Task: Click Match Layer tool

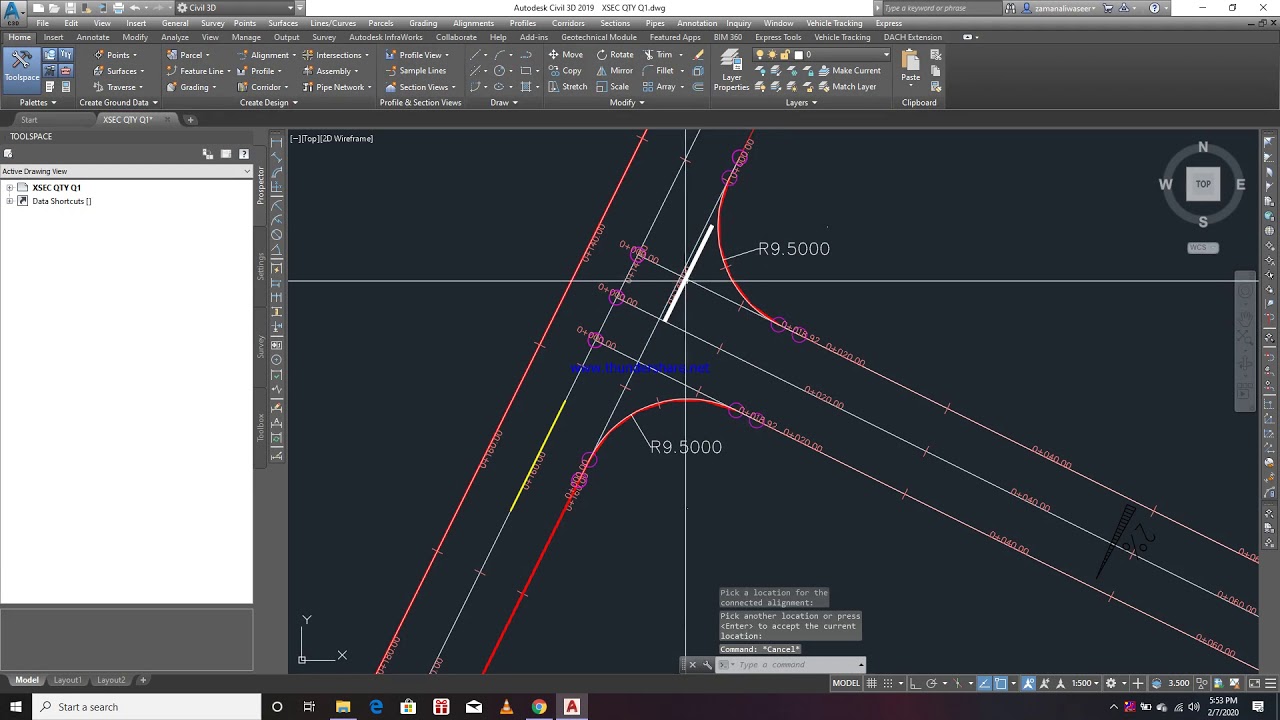Action: coord(847,87)
